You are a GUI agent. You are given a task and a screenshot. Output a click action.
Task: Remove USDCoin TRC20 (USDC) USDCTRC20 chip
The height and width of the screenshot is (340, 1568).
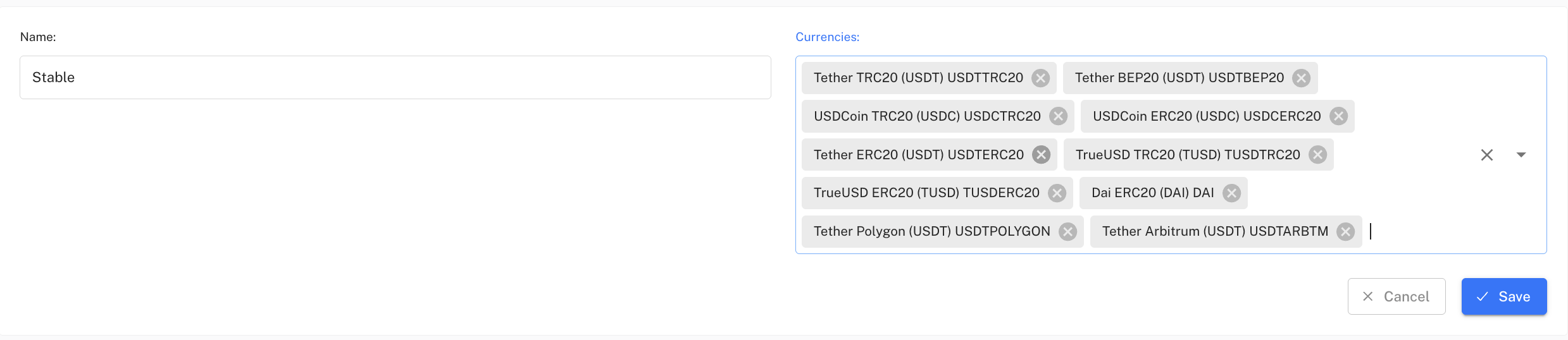(1058, 116)
